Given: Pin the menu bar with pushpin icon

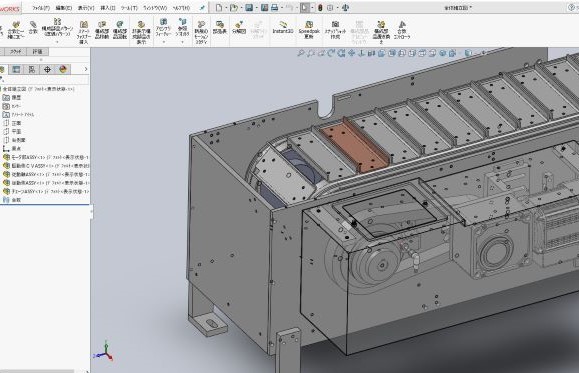Looking at the screenshot, I should point(202,8).
